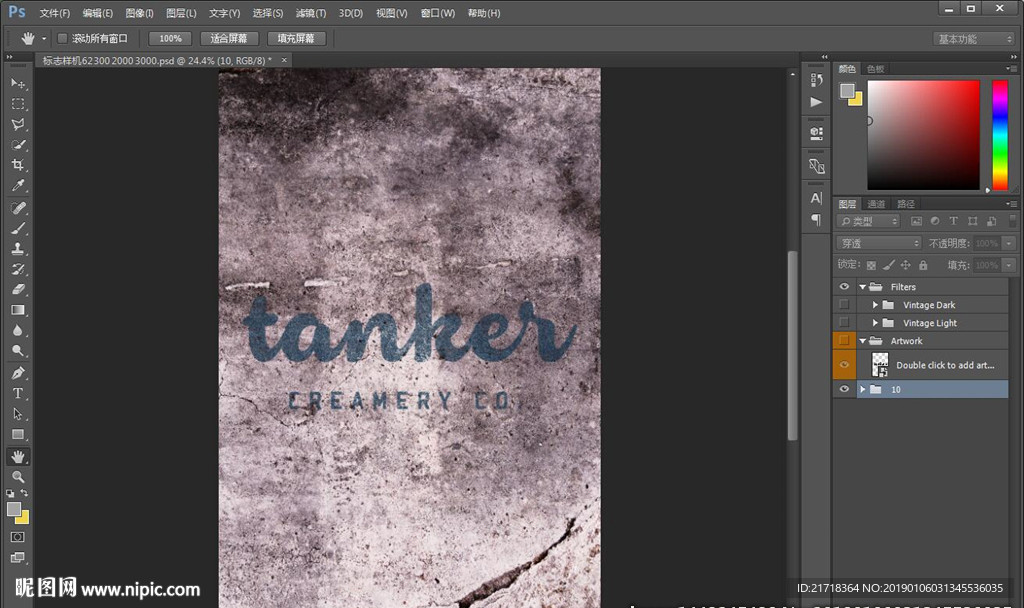Select the Dodge tool
The height and width of the screenshot is (608, 1024).
tap(18, 351)
